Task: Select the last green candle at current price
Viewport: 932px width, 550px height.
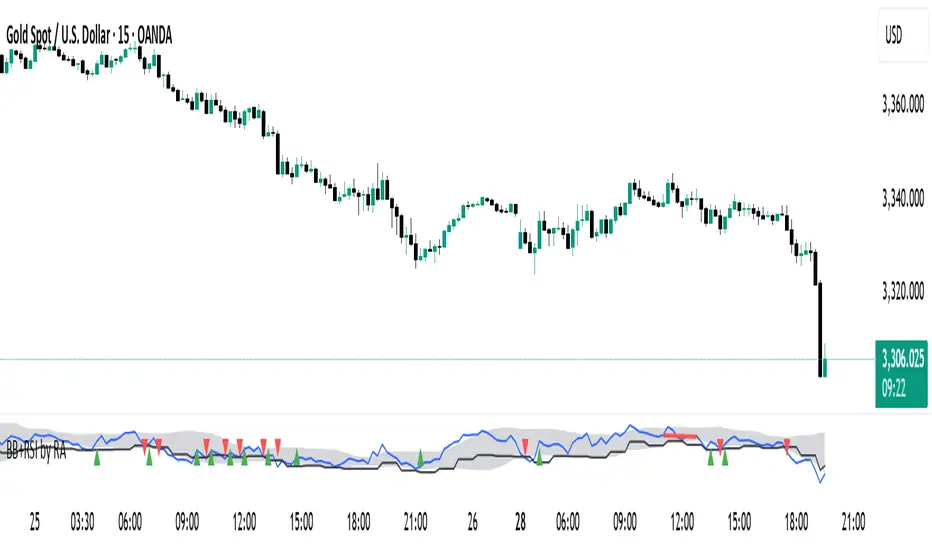Action: point(824,367)
